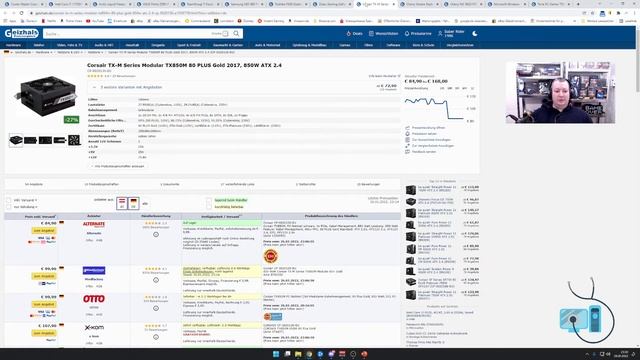Open File Explorer from taskbar

[298, 354]
